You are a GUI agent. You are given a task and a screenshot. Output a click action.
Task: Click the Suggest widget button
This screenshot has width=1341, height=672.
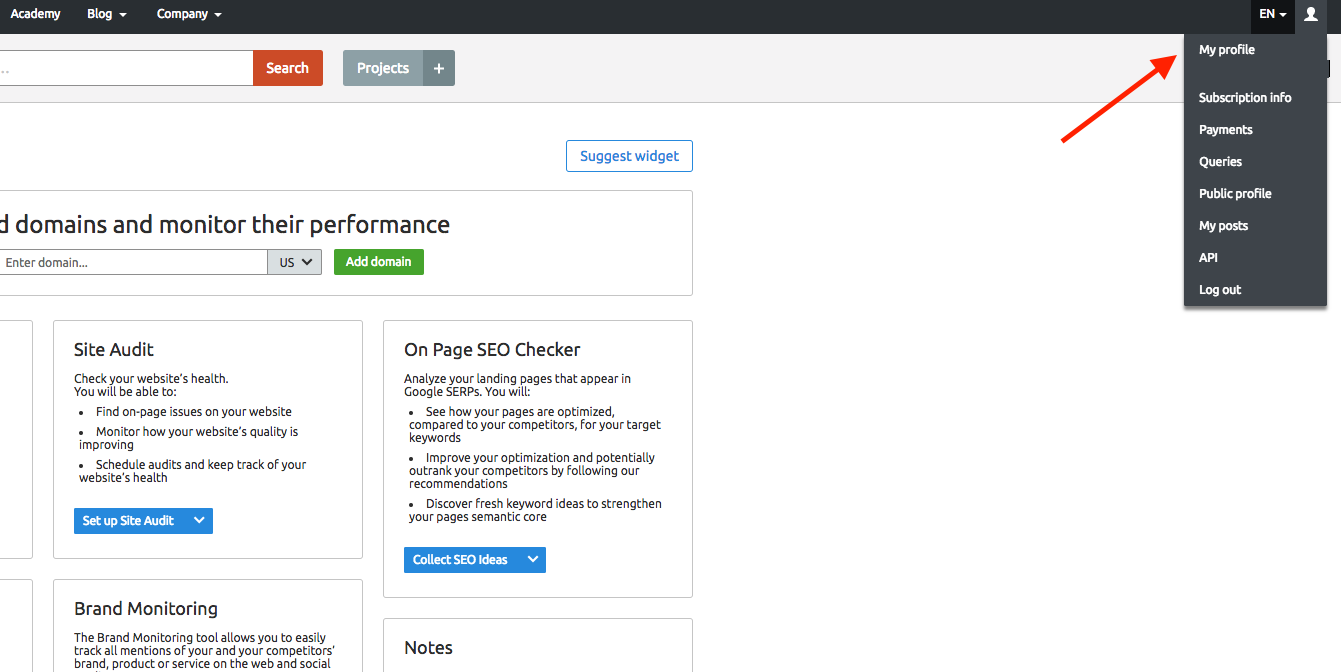coord(629,156)
